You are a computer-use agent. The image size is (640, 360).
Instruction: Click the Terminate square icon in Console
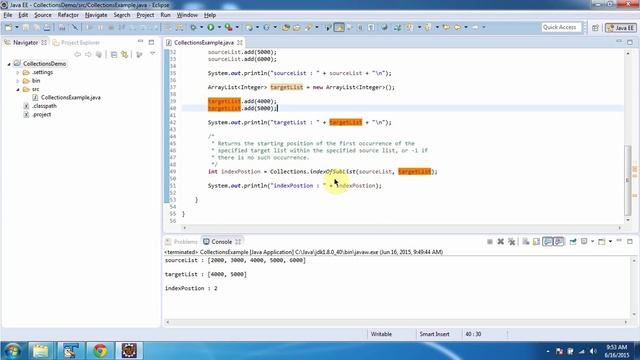click(489, 242)
